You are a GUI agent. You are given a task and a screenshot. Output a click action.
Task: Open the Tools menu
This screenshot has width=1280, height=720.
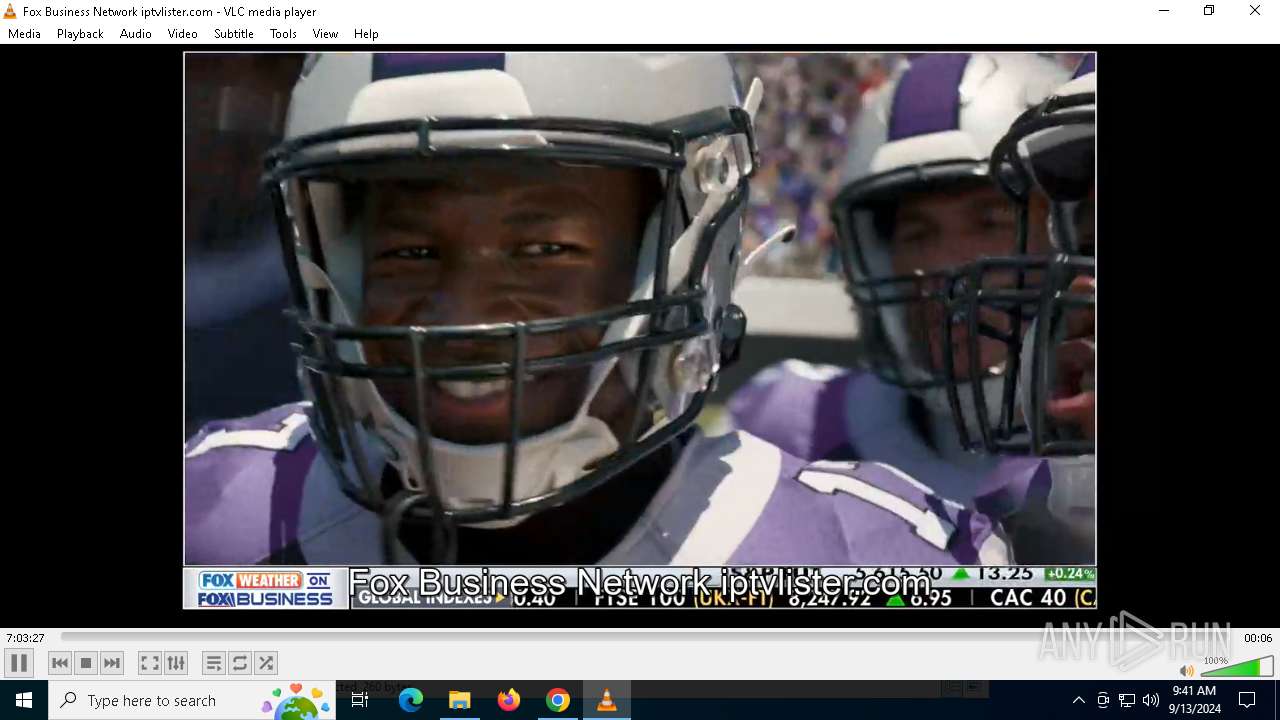[x=283, y=34]
